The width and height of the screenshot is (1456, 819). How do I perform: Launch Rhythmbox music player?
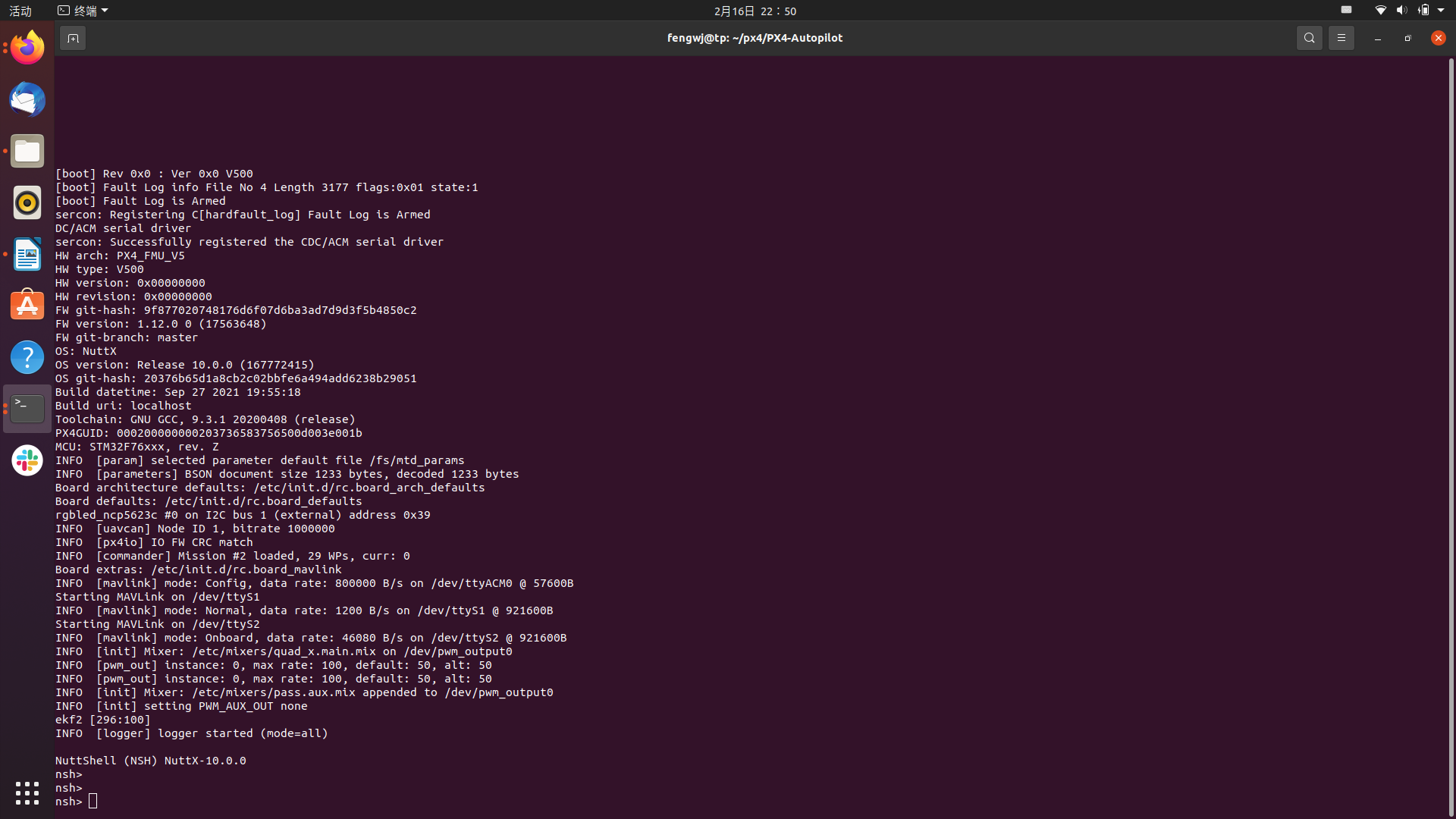(27, 203)
